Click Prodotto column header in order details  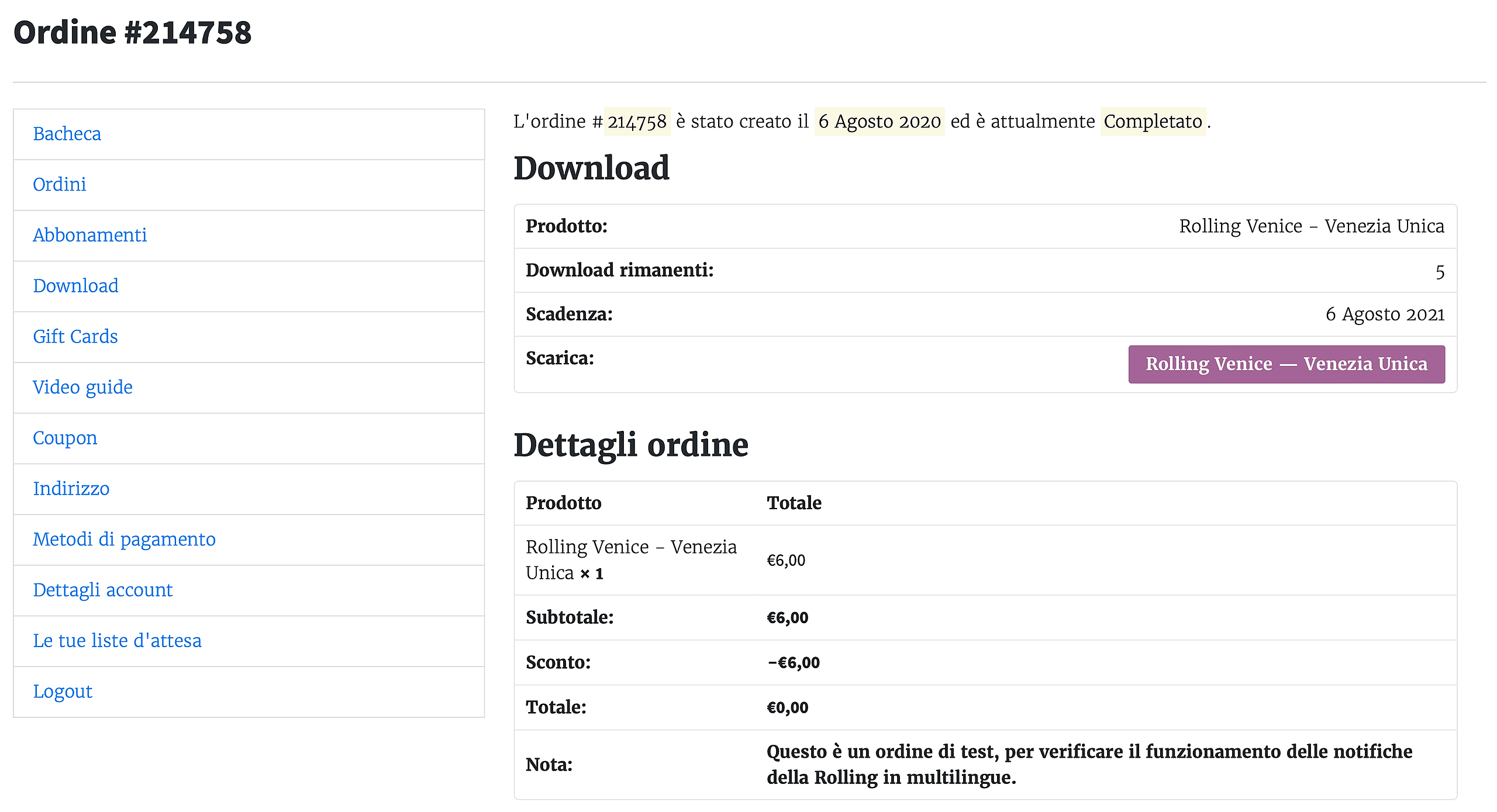point(564,503)
